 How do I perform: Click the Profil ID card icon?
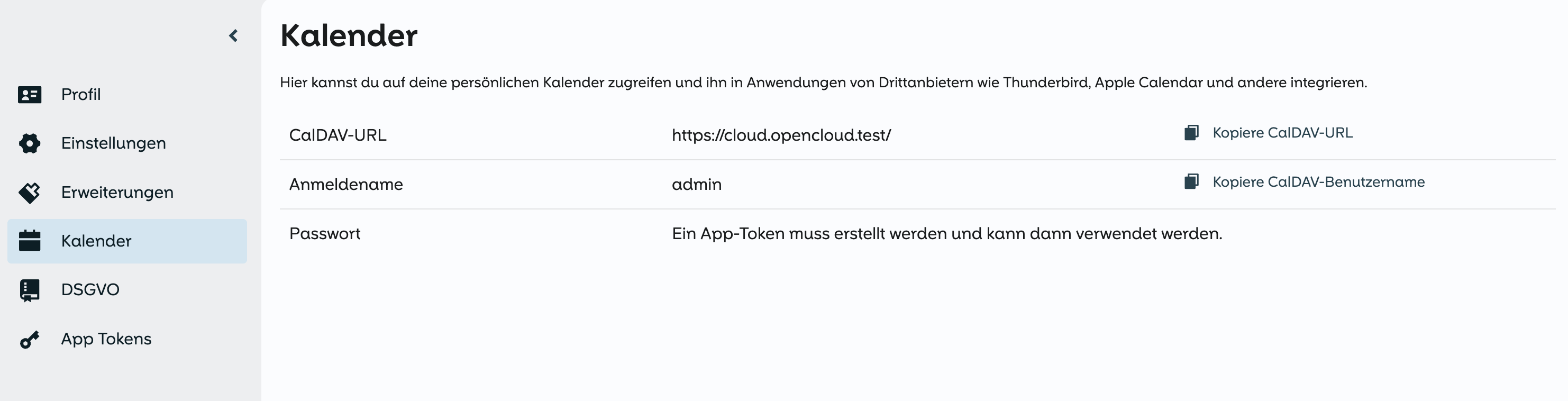point(29,95)
